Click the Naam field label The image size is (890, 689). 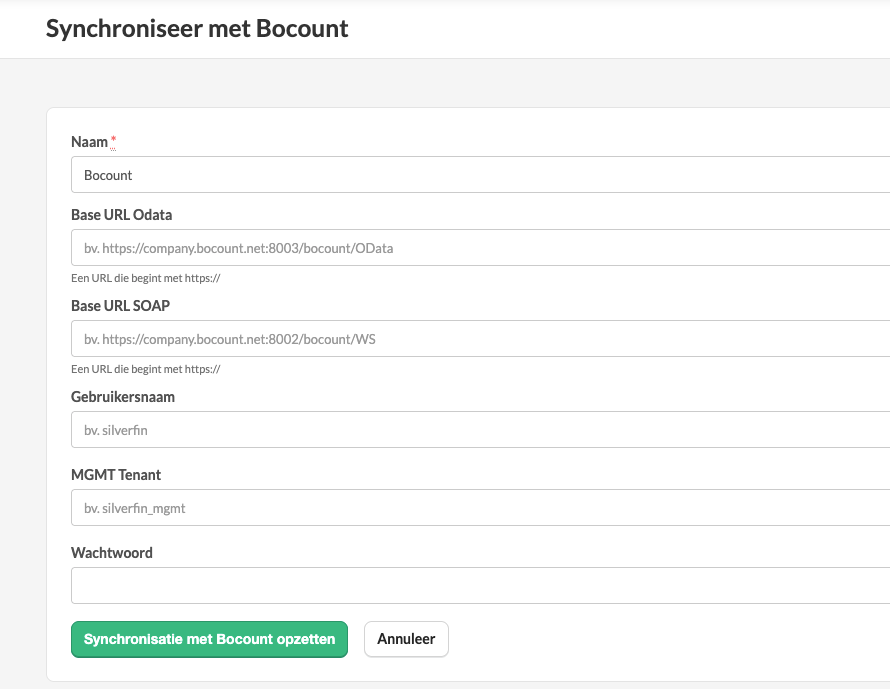89,142
